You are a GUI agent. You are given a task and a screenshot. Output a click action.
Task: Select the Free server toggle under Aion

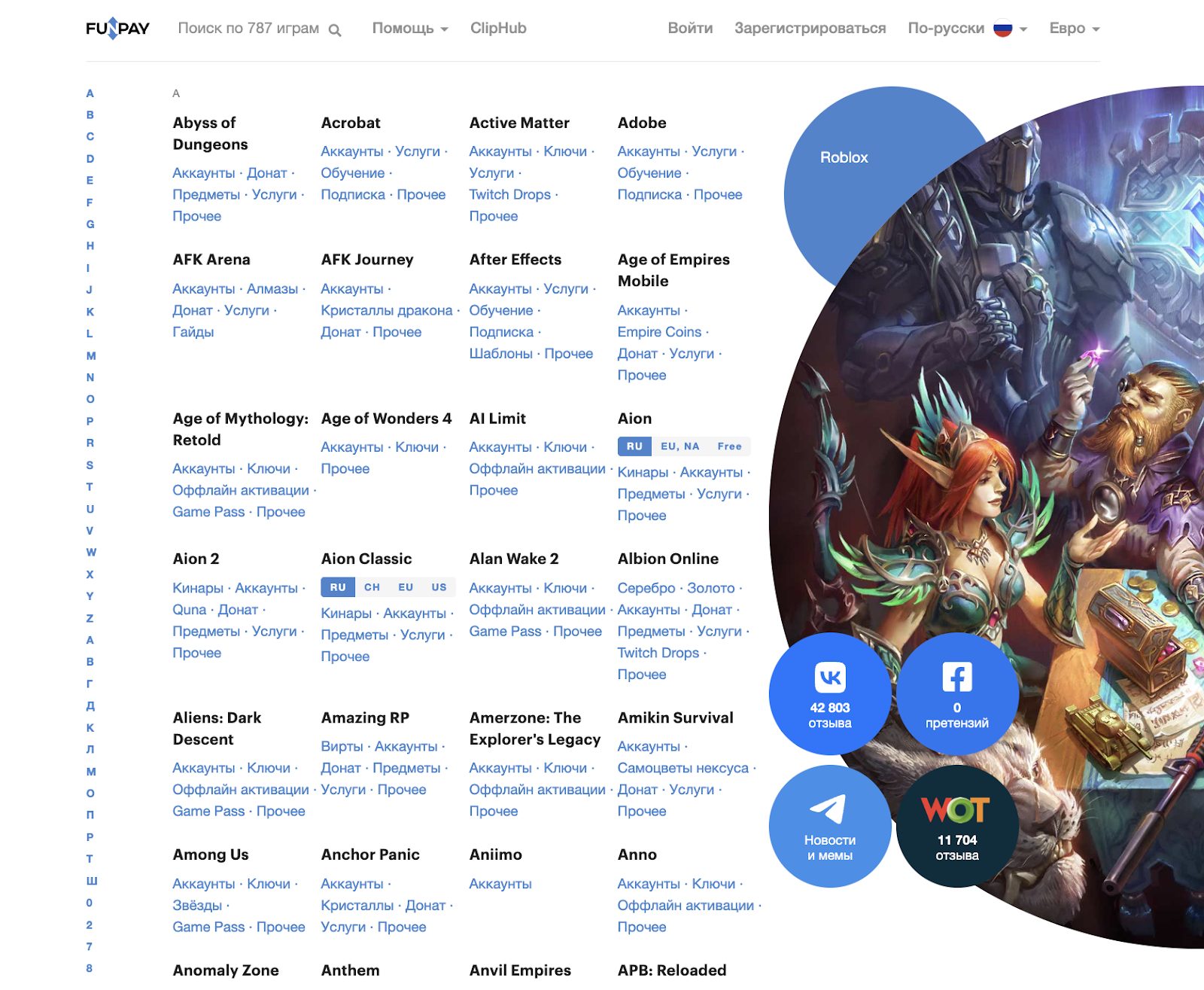[729, 446]
